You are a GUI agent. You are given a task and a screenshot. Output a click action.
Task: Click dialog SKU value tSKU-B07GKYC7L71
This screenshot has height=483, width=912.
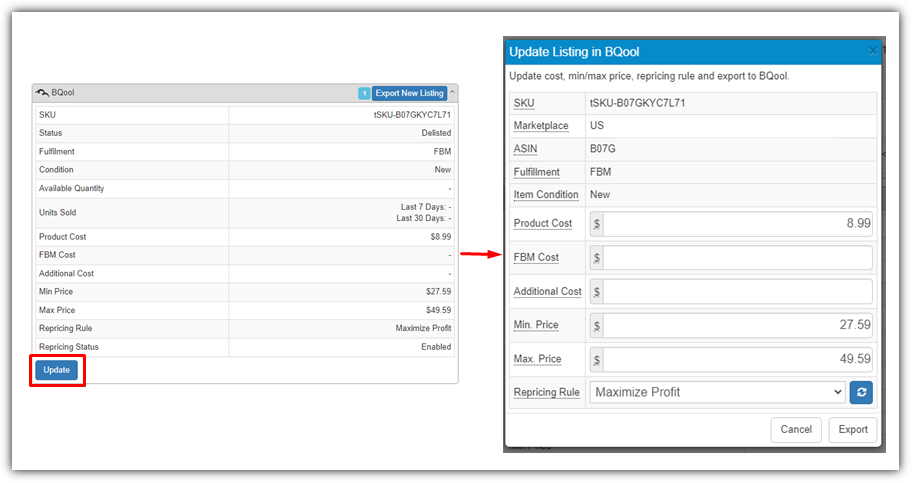click(637, 103)
